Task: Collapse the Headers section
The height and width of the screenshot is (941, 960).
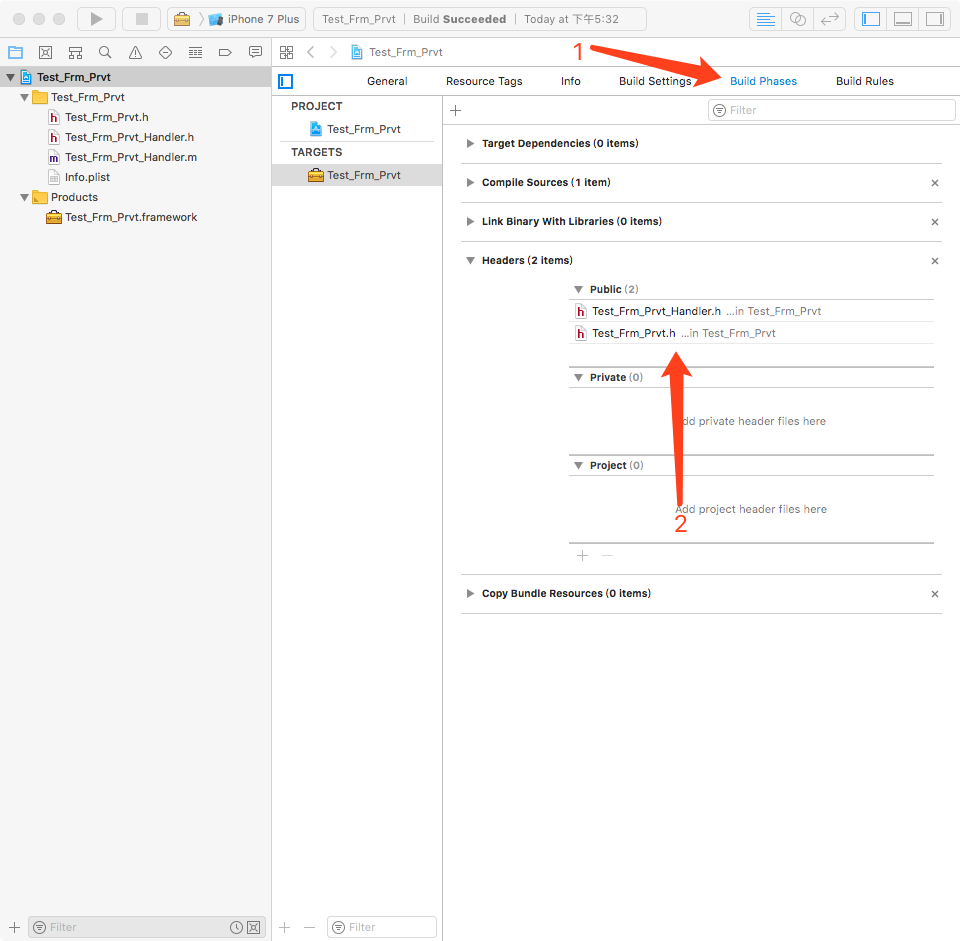Action: 470,261
